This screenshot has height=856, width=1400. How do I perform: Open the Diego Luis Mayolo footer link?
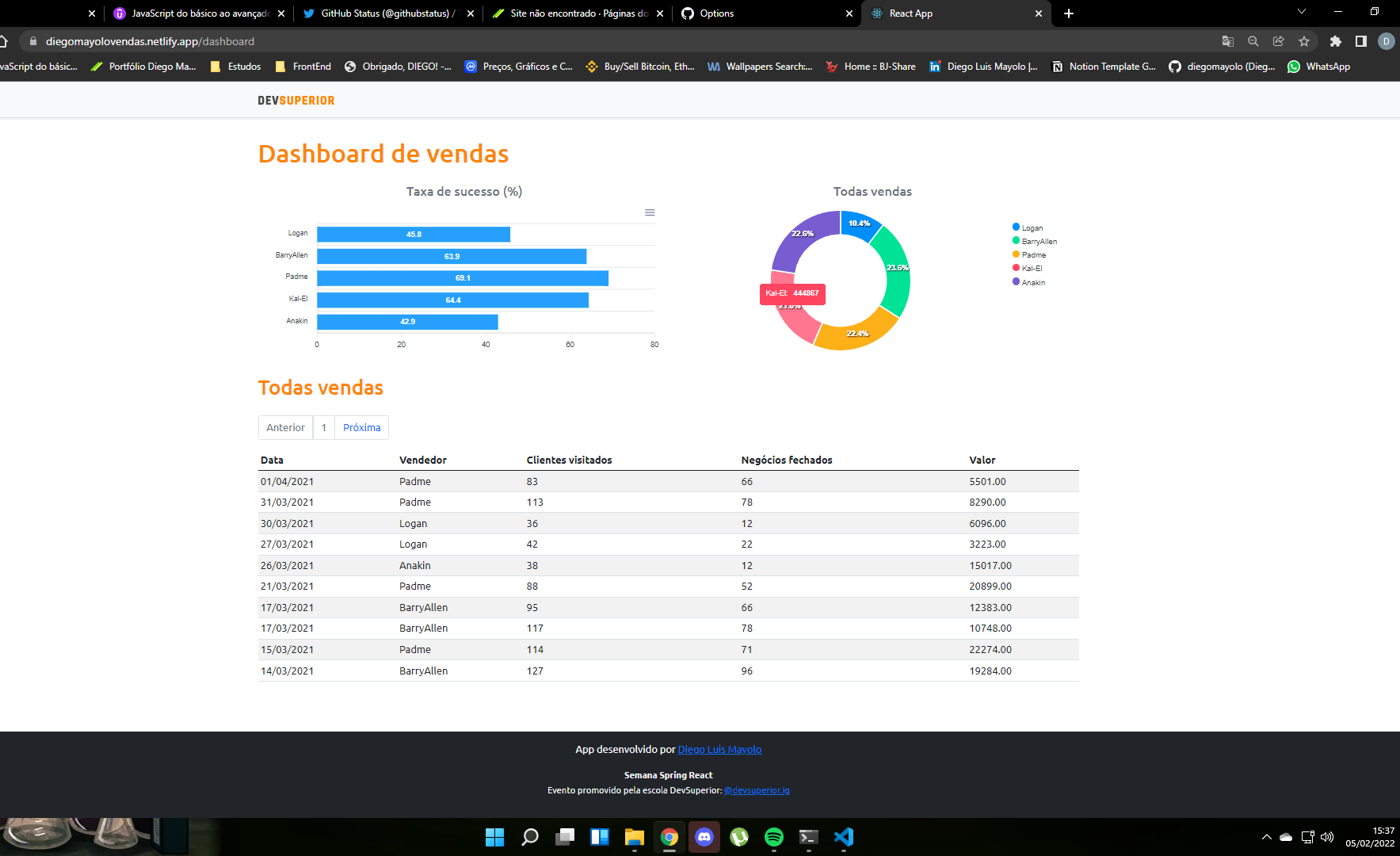(x=719, y=749)
